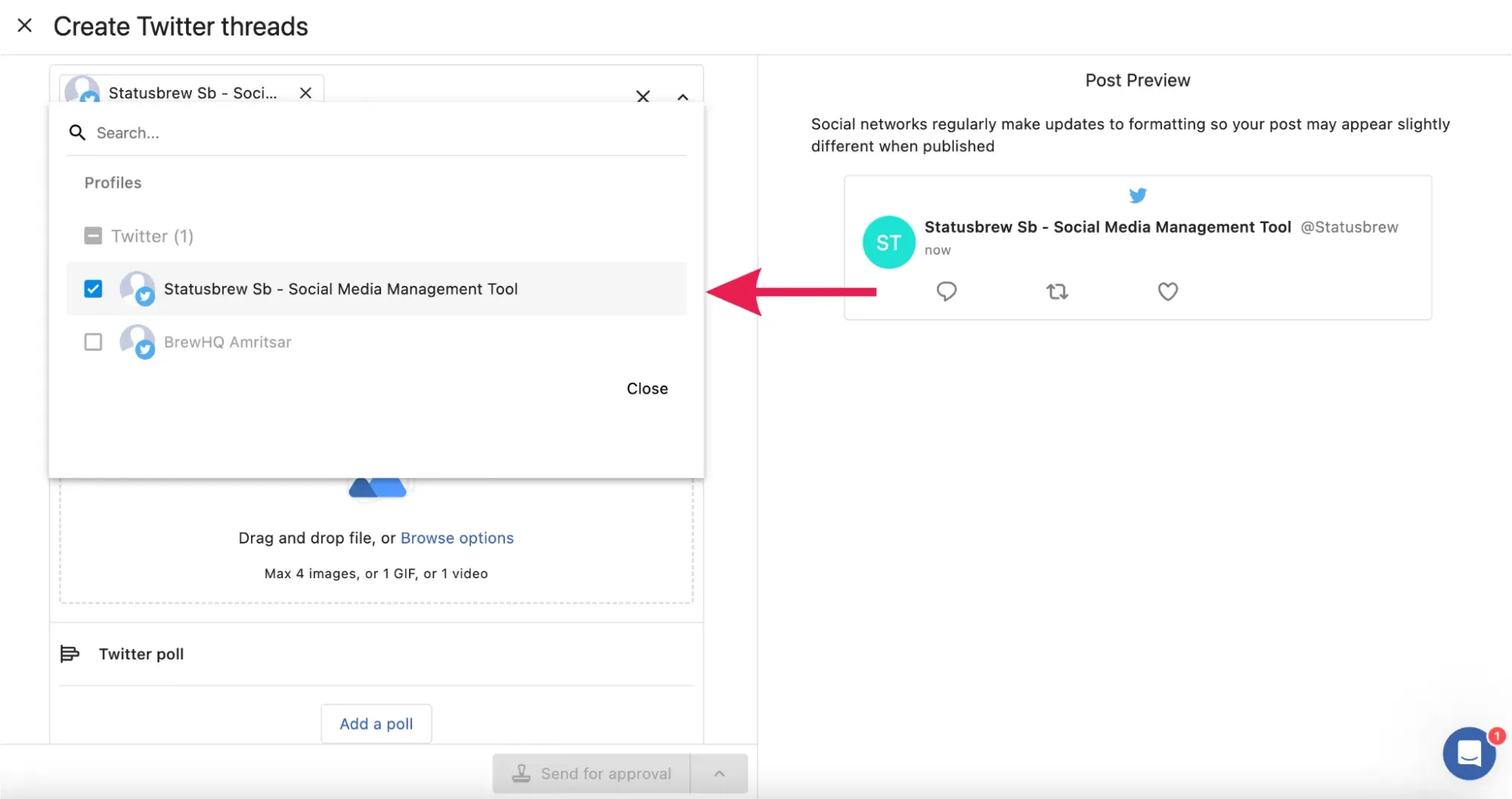
Task: Click the search magnifier icon
Action: [x=77, y=133]
